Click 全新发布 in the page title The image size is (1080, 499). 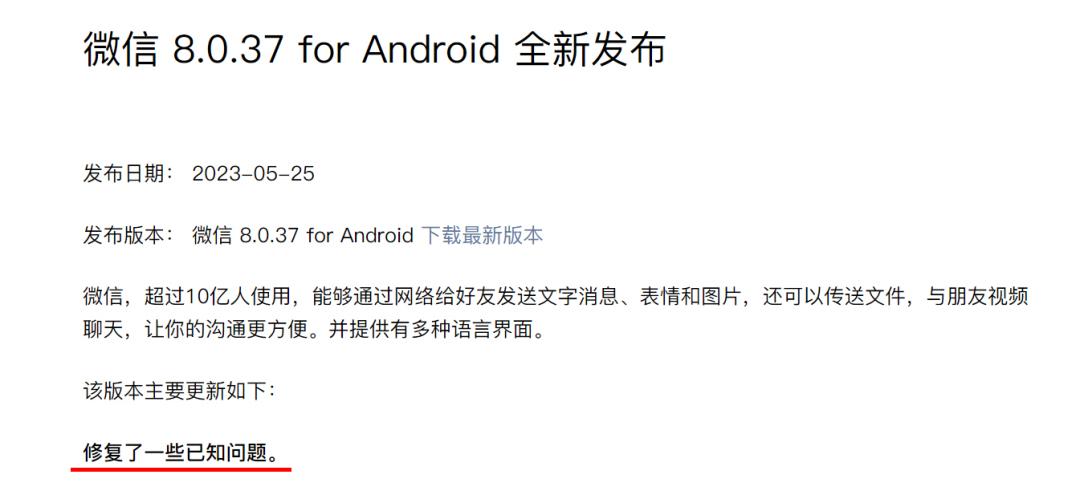pos(590,50)
